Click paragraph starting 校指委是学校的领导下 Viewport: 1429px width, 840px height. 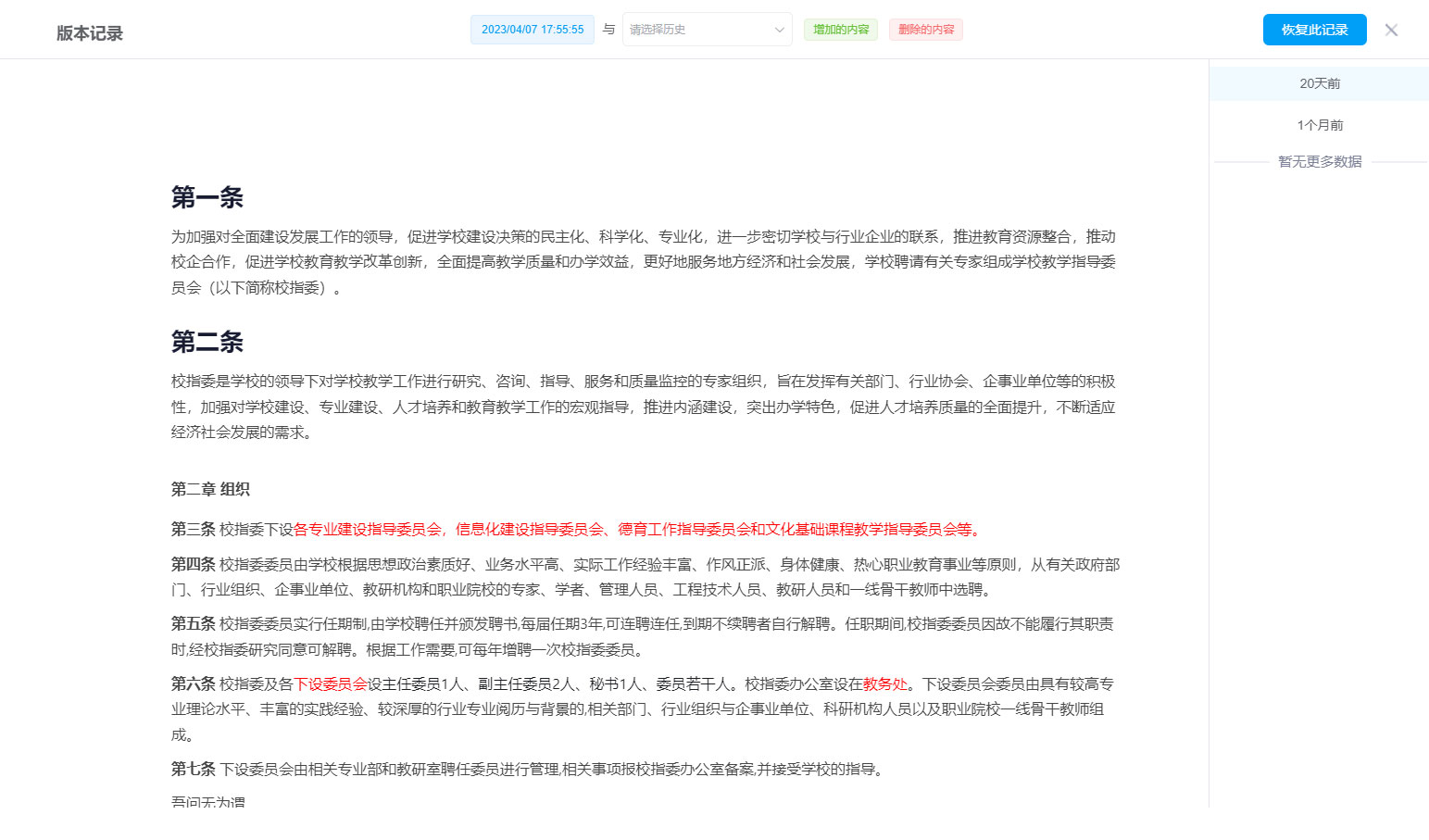point(644,407)
